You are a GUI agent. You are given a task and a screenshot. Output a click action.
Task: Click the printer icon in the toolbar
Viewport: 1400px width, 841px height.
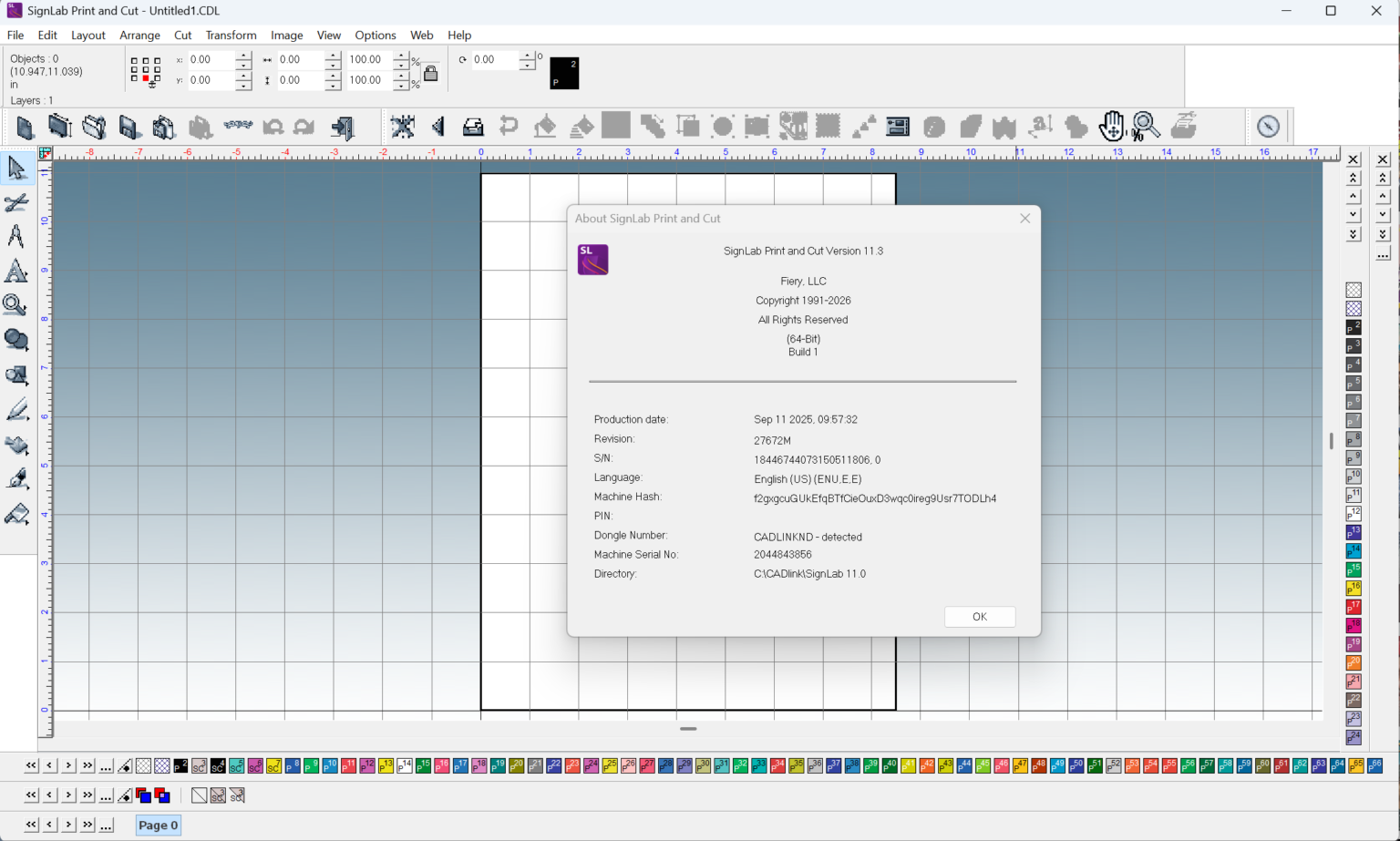click(x=473, y=127)
